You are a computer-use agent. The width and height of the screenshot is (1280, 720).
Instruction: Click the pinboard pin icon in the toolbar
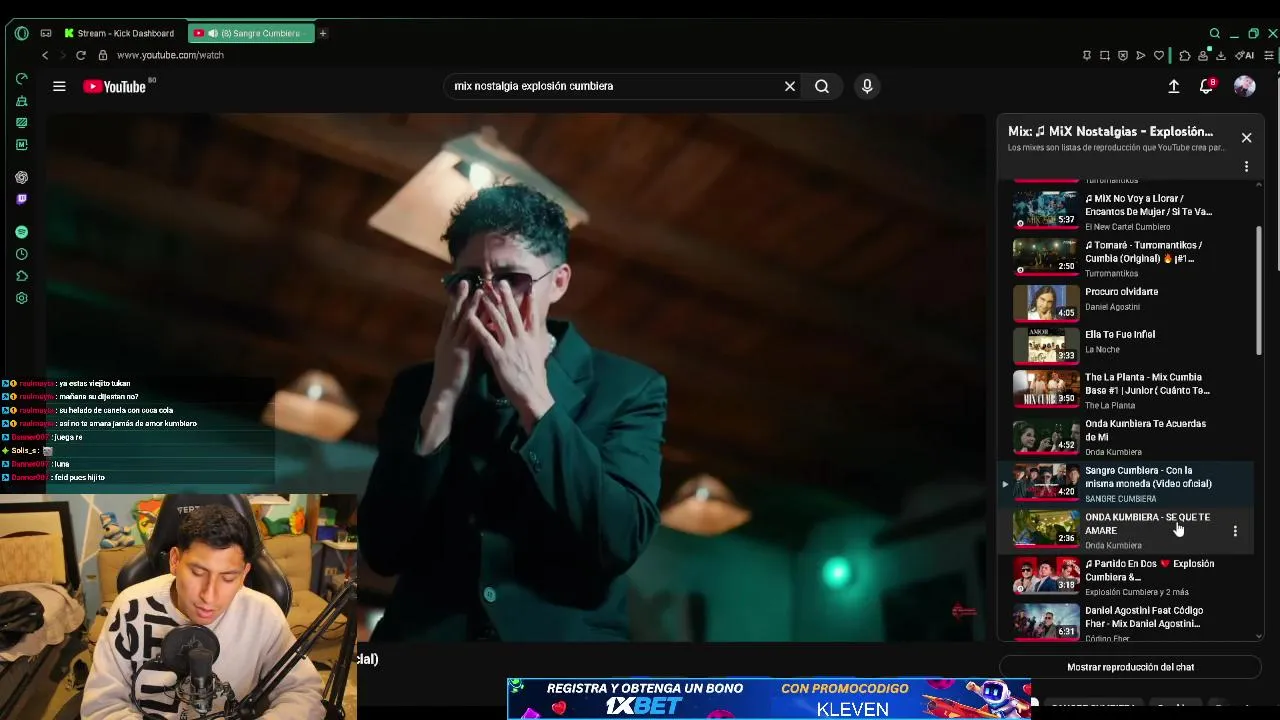point(1087,55)
